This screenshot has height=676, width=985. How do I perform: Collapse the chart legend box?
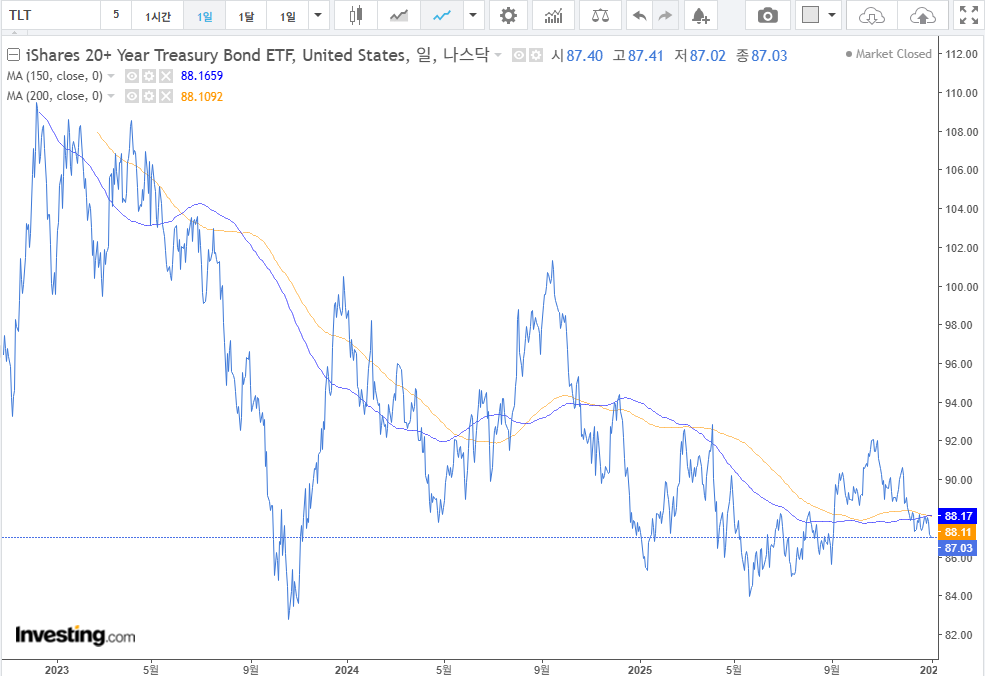(13, 55)
